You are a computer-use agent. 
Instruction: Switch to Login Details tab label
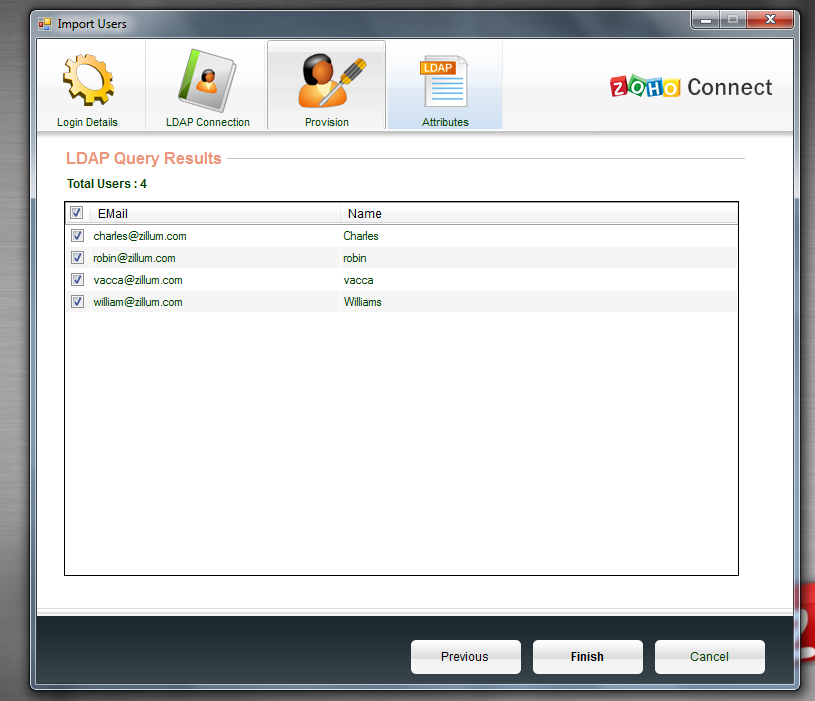pos(87,122)
